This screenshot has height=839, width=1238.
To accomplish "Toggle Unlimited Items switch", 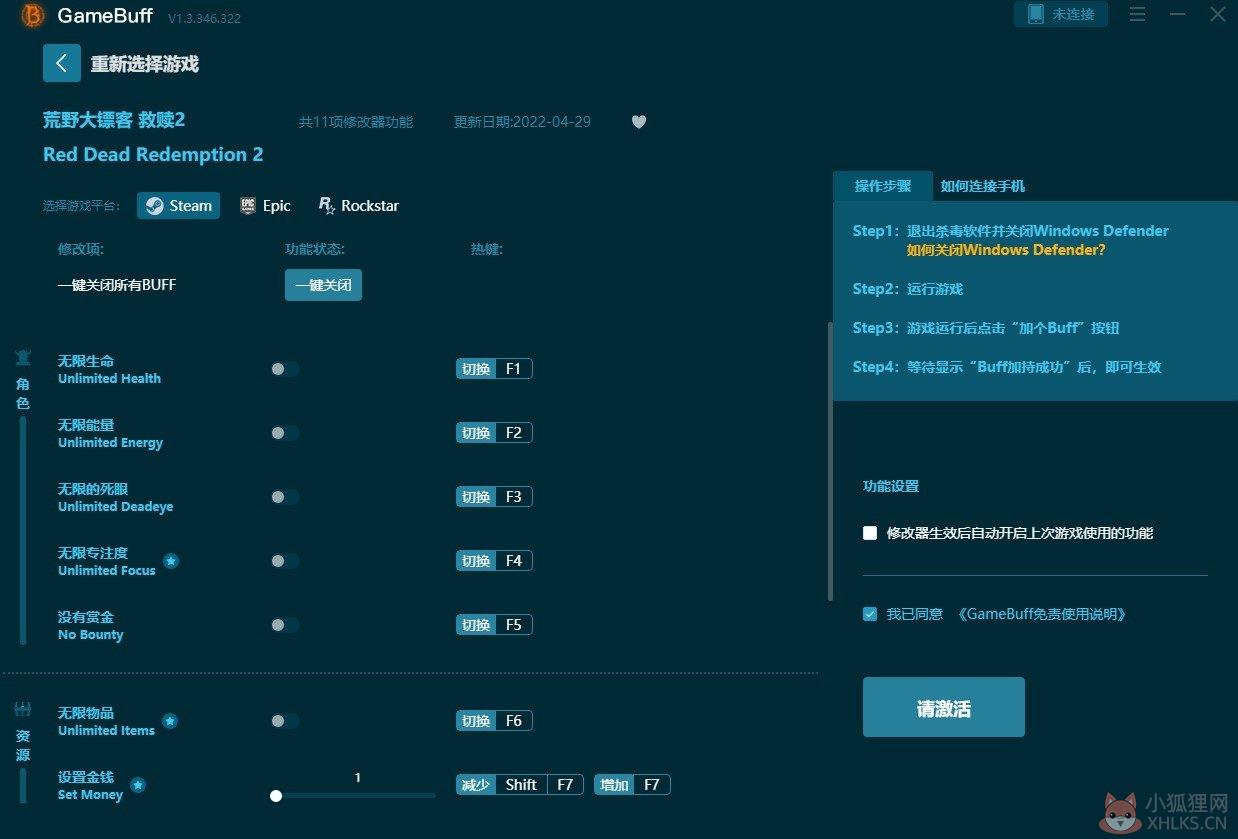I will 284,721.
